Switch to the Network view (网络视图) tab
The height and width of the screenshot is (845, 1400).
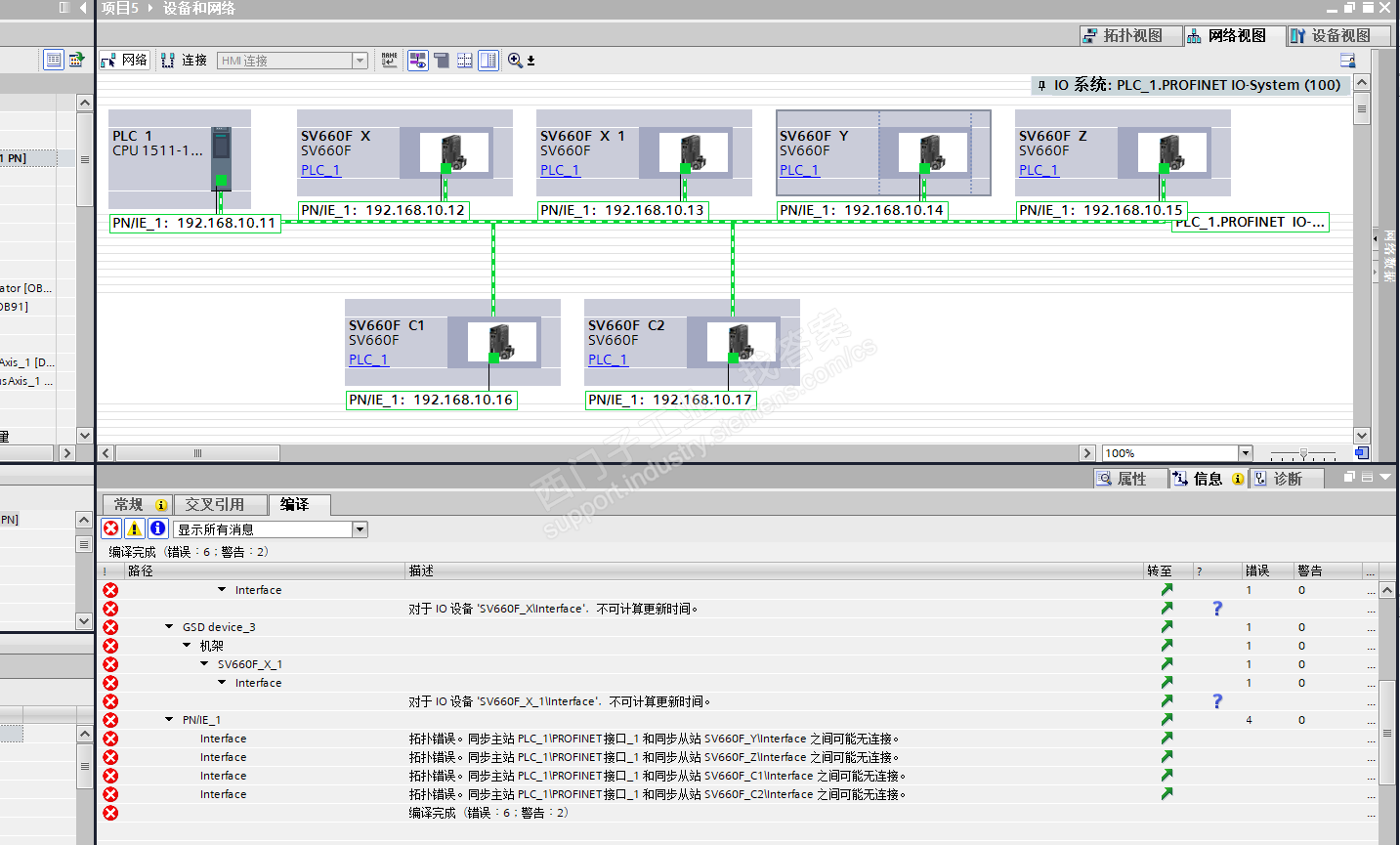point(1236,35)
